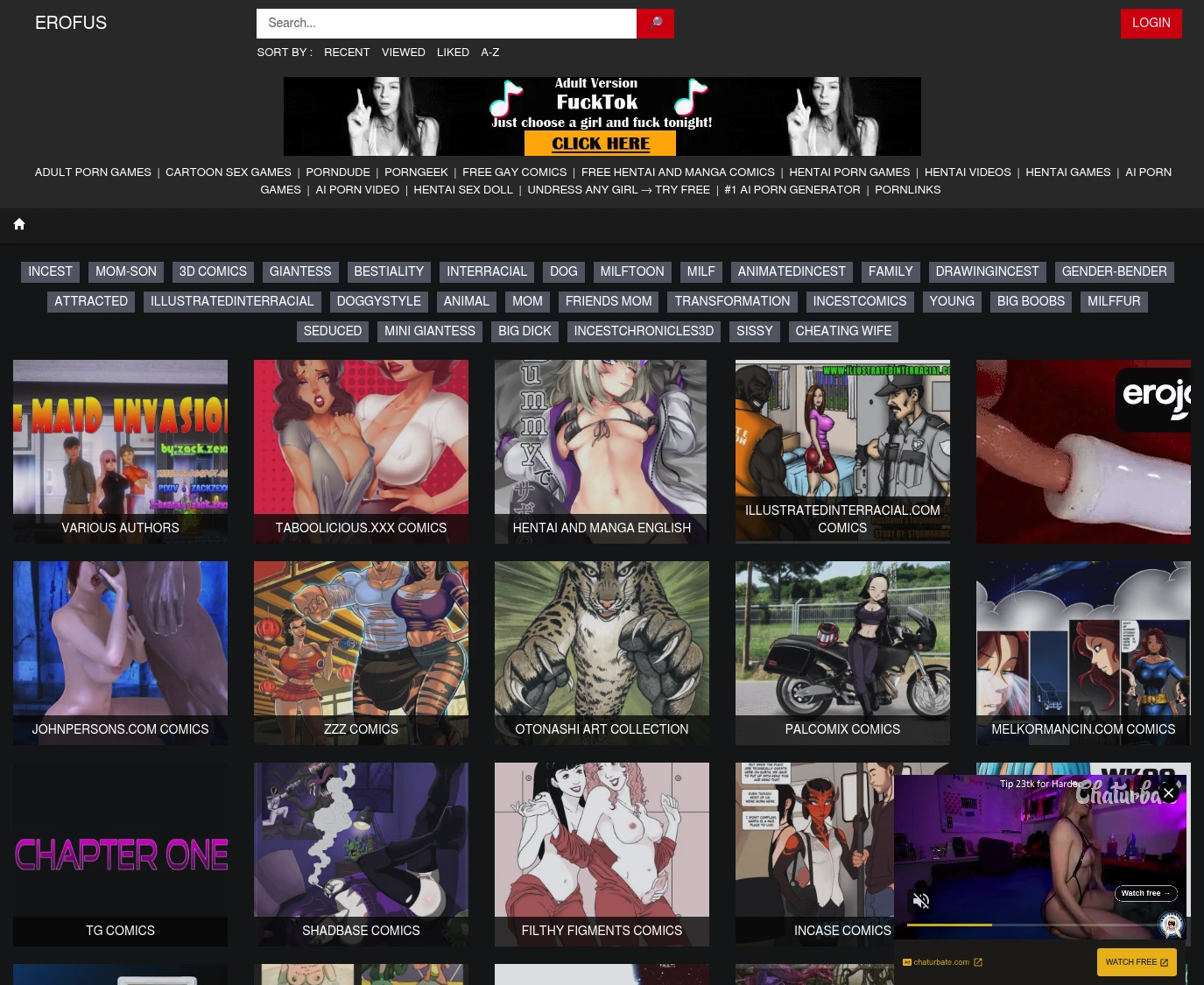Click the orange WATCH FREE button
Viewport: 1204px width, 985px height.
click(x=1137, y=962)
